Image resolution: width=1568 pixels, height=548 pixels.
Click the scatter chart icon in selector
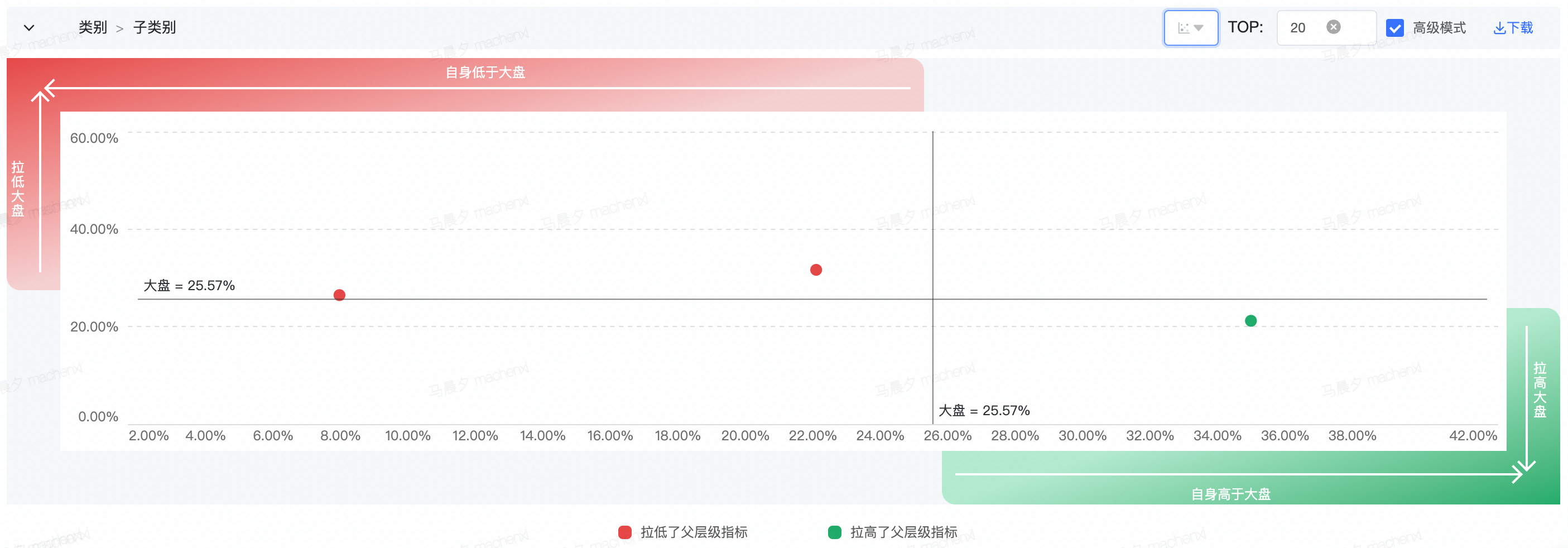pos(1184,28)
